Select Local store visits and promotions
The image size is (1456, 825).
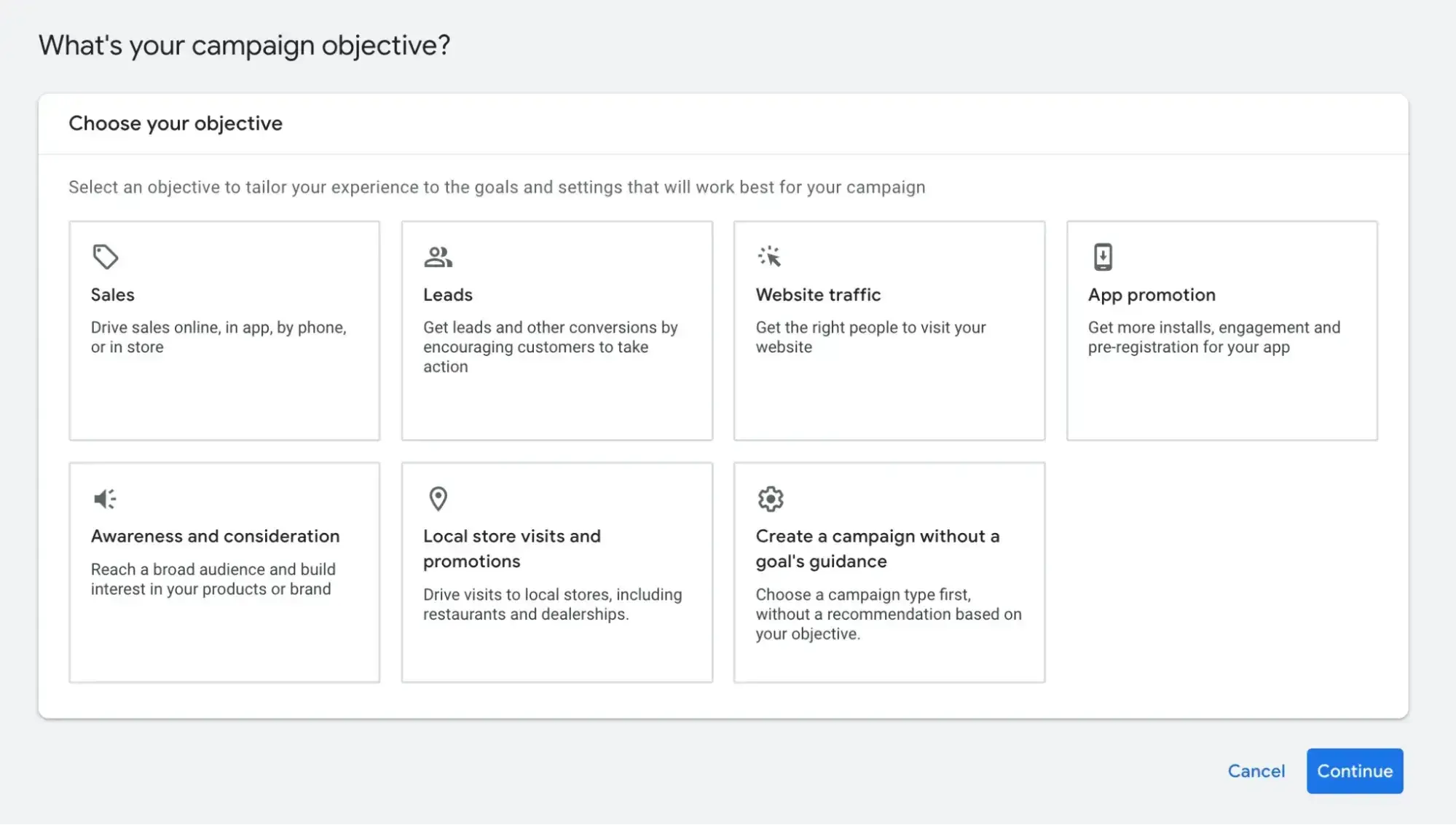(x=556, y=572)
